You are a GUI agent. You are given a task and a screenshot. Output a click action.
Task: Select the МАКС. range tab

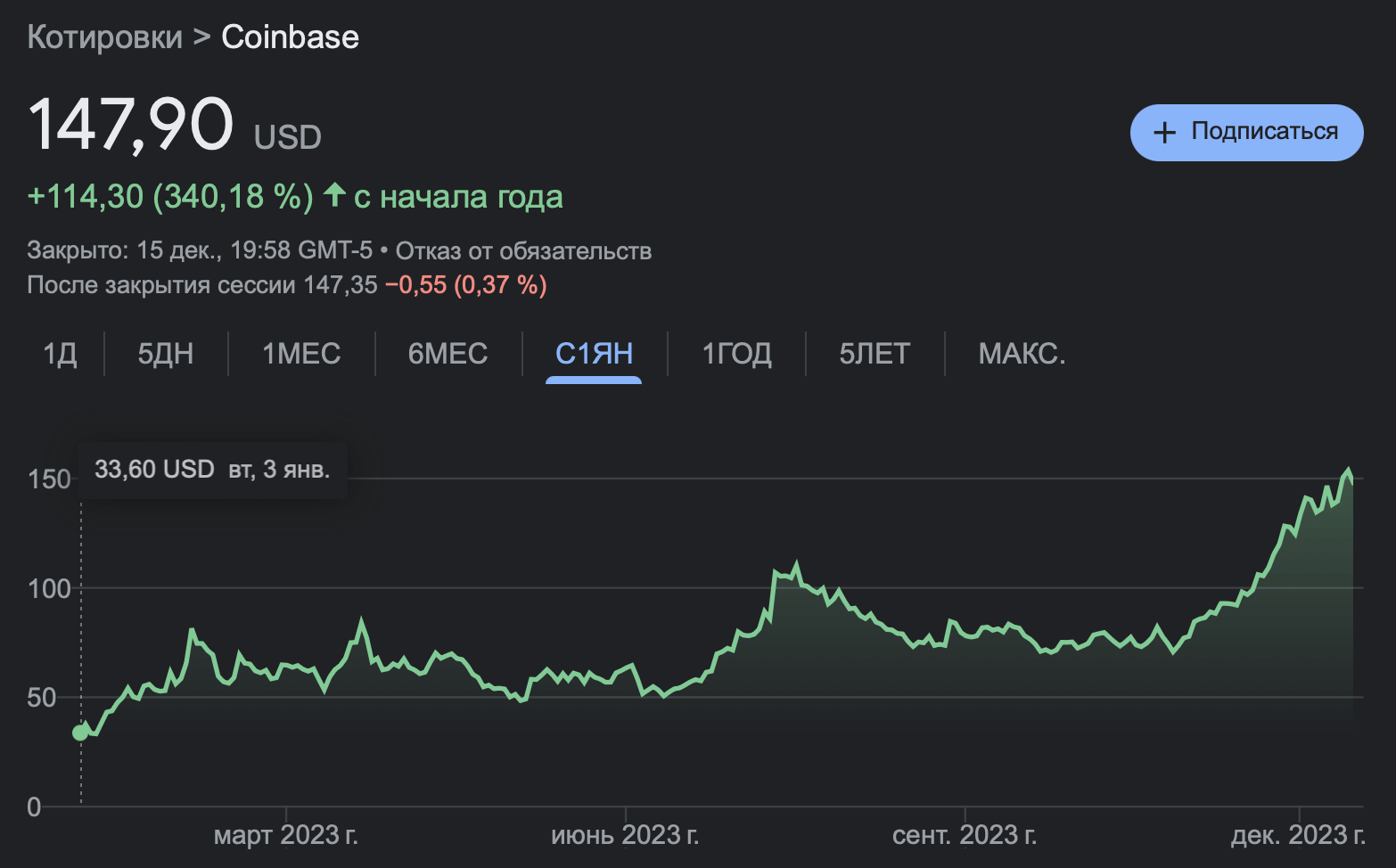point(1022,354)
